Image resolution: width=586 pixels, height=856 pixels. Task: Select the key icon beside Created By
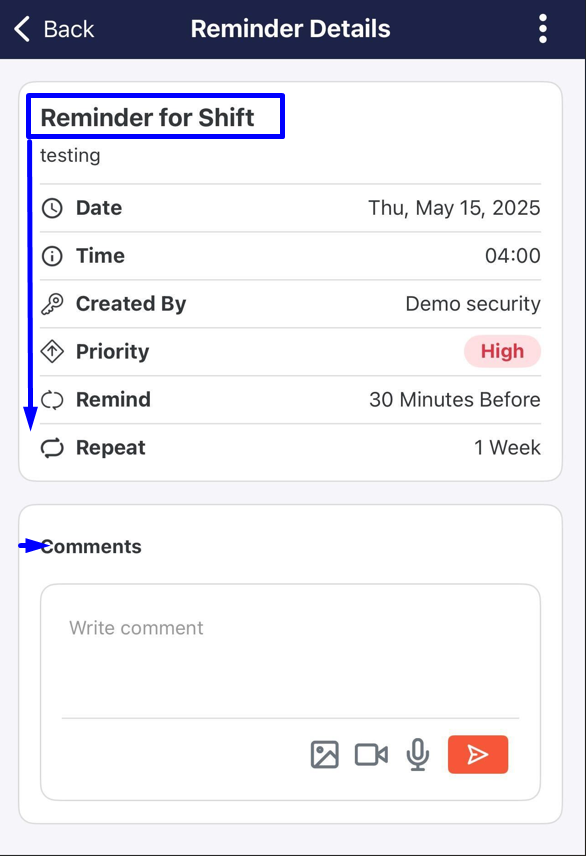click(x=51, y=304)
